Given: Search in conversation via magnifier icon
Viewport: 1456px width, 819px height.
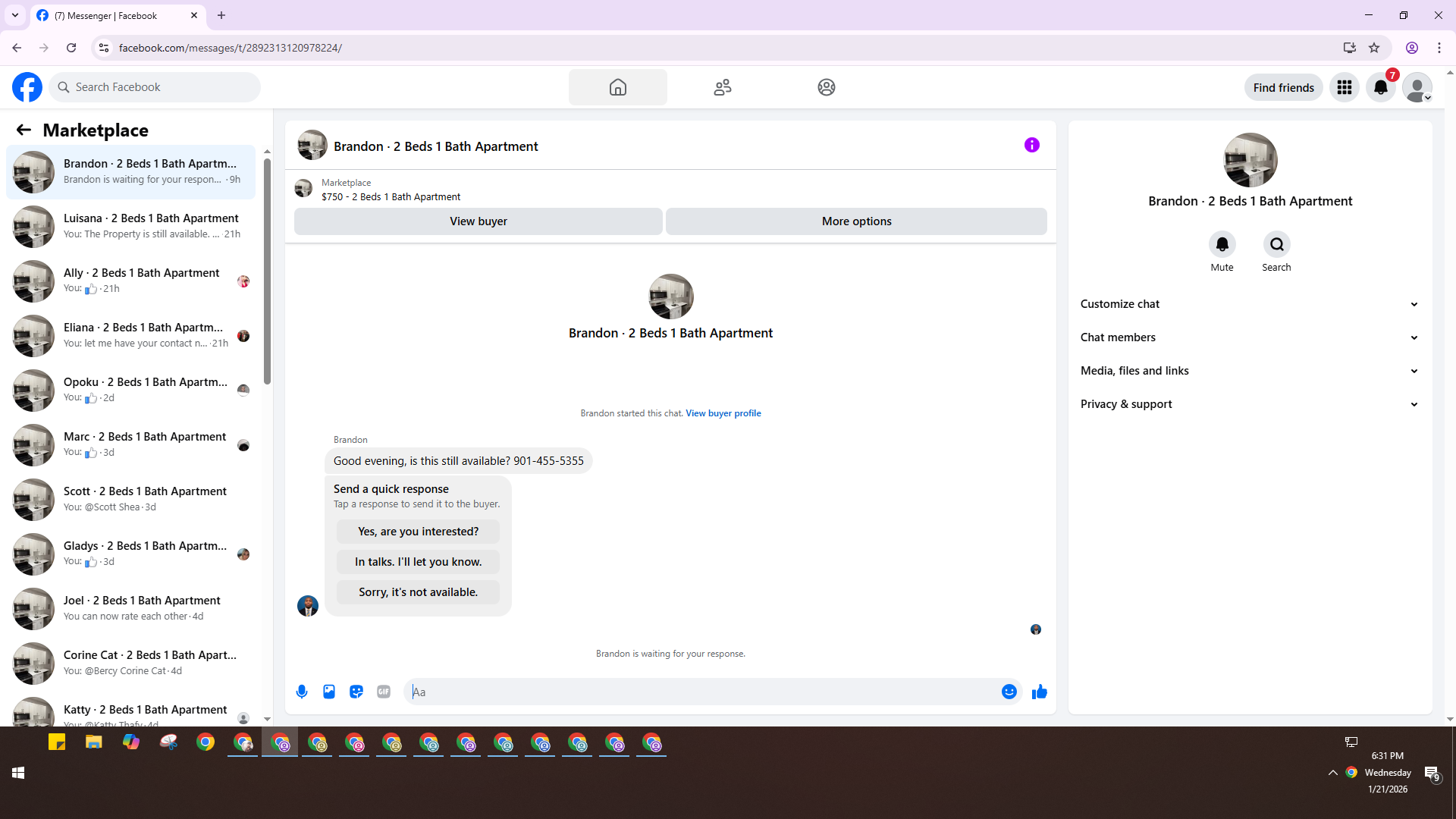Looking at the screenshot, I should [x=1276, y=244].
